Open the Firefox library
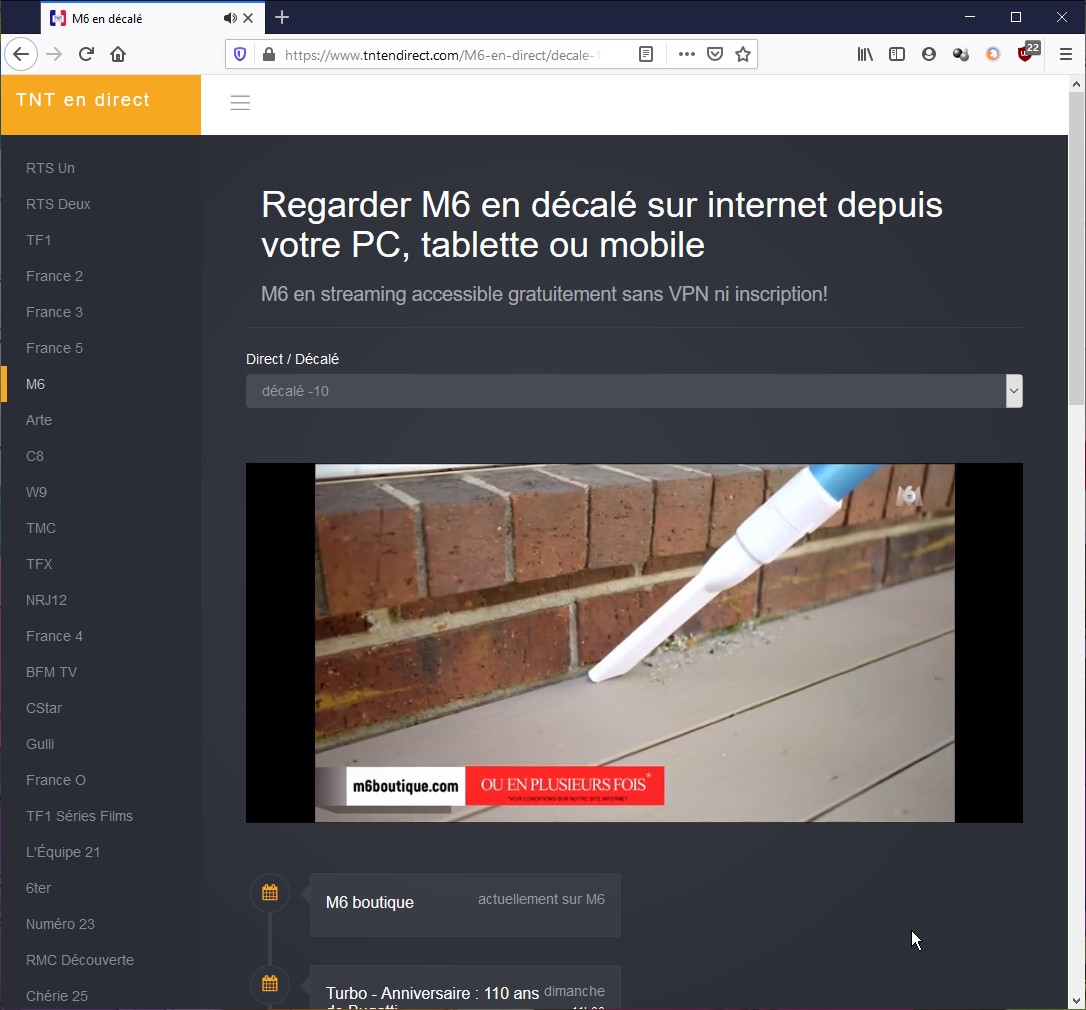The image size is (1086, 1010). [865, 55]
